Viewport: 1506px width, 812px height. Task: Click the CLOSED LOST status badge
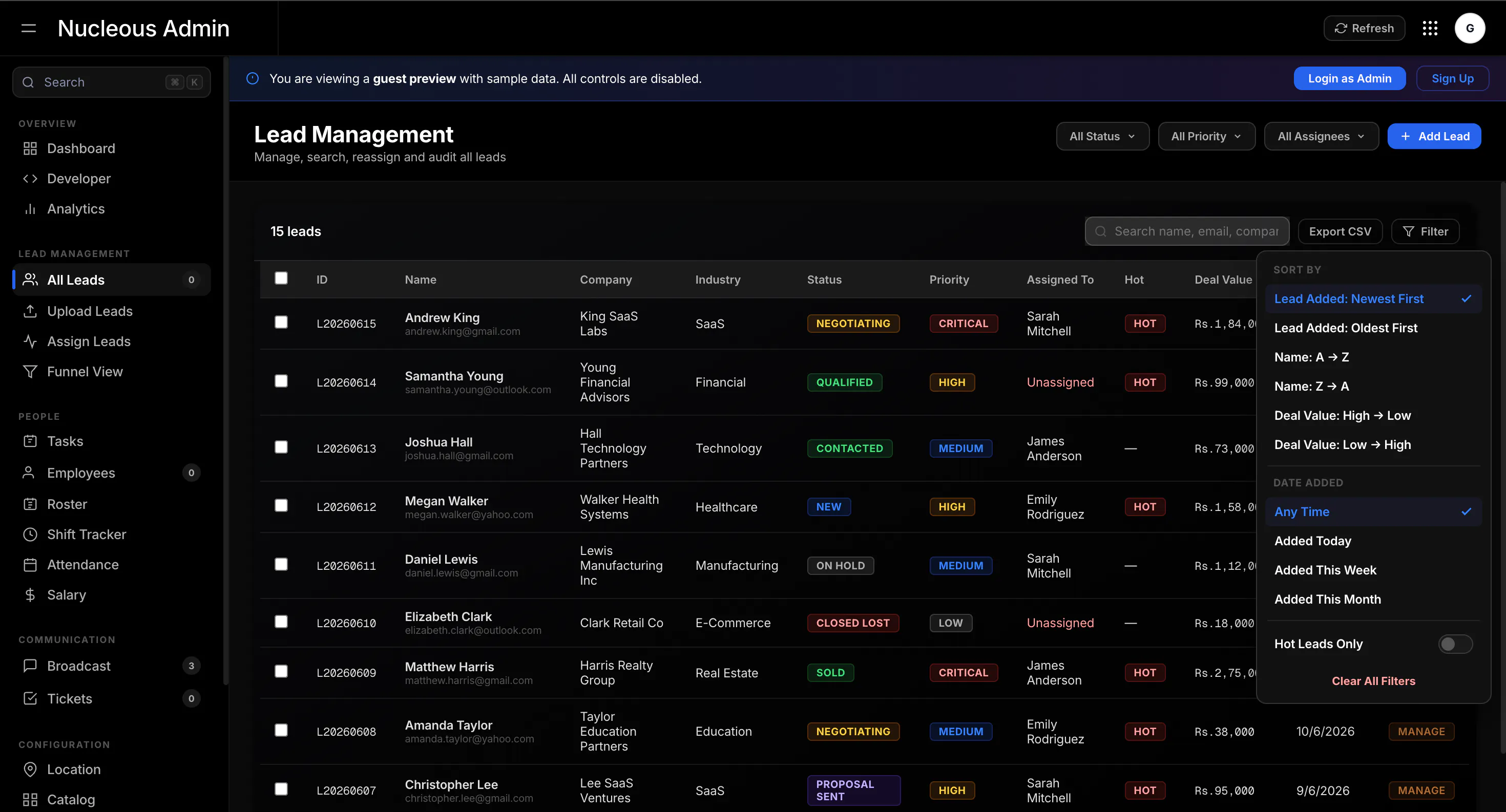click(x=853, y=623)
